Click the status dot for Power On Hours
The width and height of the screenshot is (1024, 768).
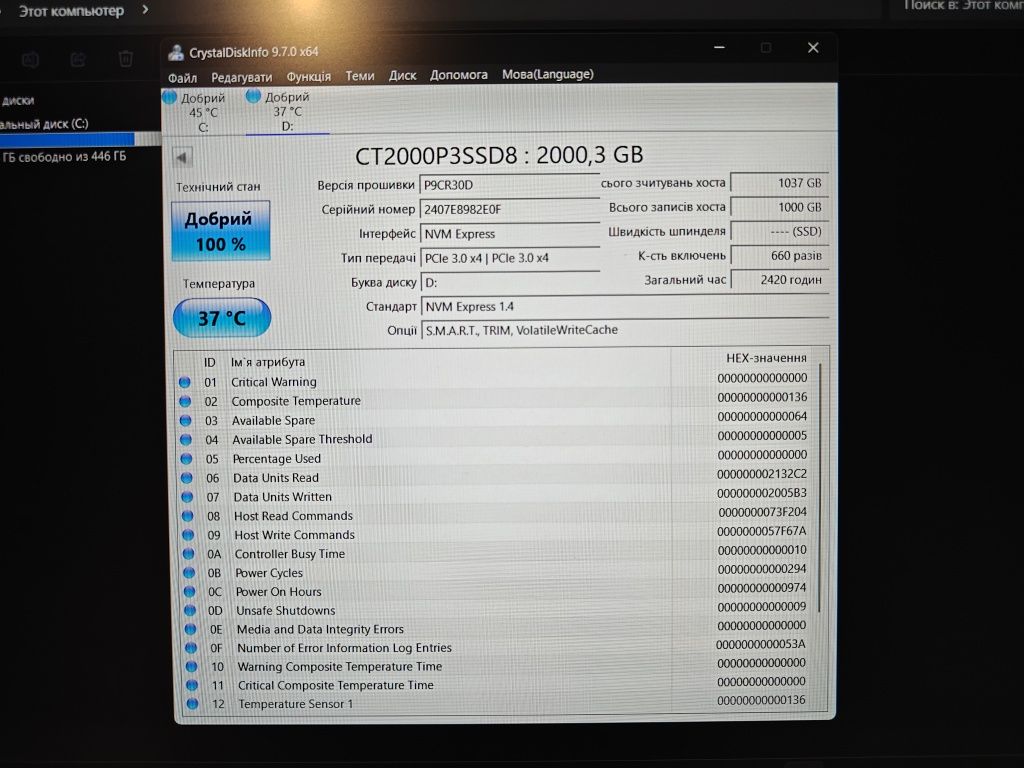click(x=189, y=592)
